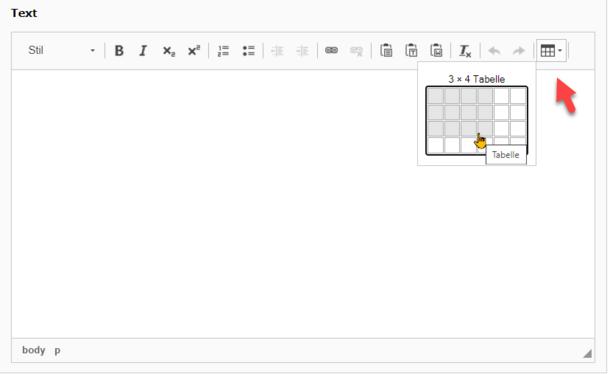Image resolution: width=610 pixels, height=374 pixels.
Task: Click the Stil dropdown arrow
Action: 93,51
